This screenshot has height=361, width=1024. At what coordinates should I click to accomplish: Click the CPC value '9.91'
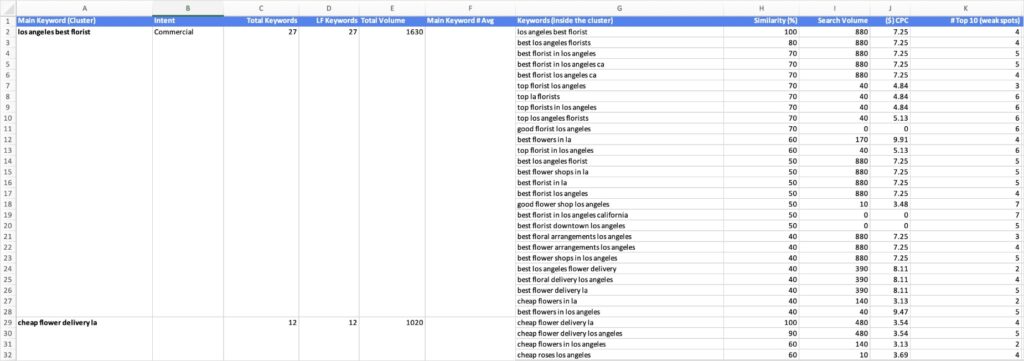pyautogui.click(x=889, y=140)
